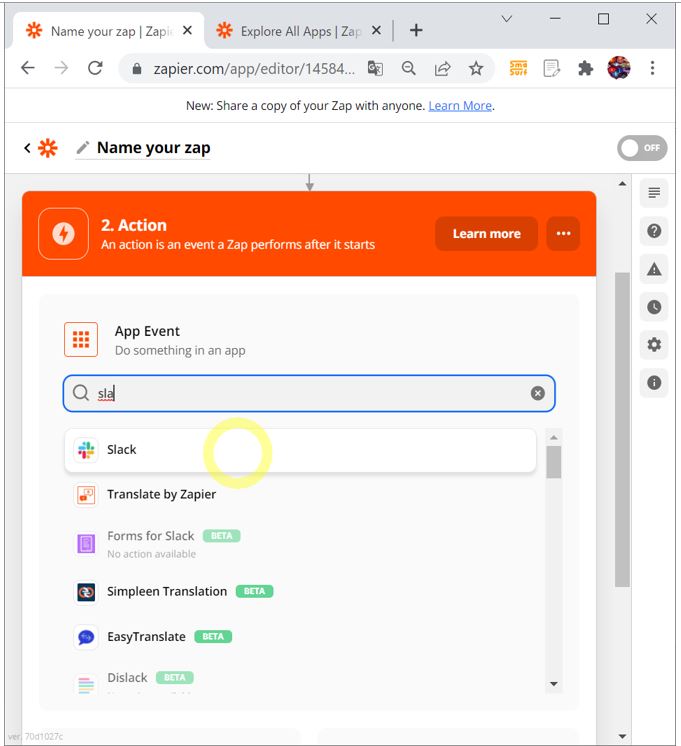This screenshot has width=681, height=746.
Task: Select EasyTranslate from results
Action: point(300,637)
